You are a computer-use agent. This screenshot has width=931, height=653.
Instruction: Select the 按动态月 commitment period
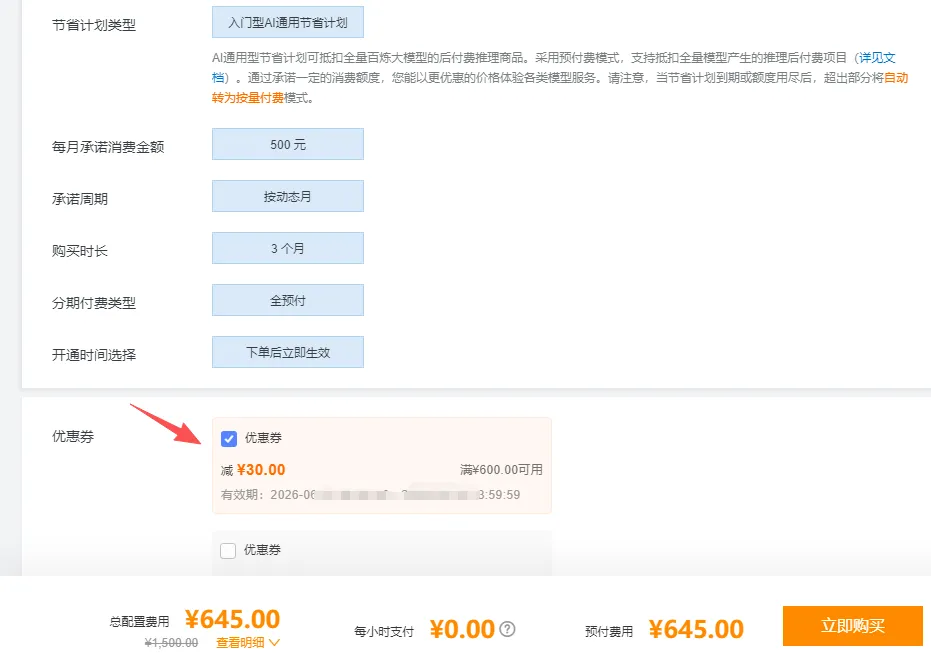pos(288,196)
